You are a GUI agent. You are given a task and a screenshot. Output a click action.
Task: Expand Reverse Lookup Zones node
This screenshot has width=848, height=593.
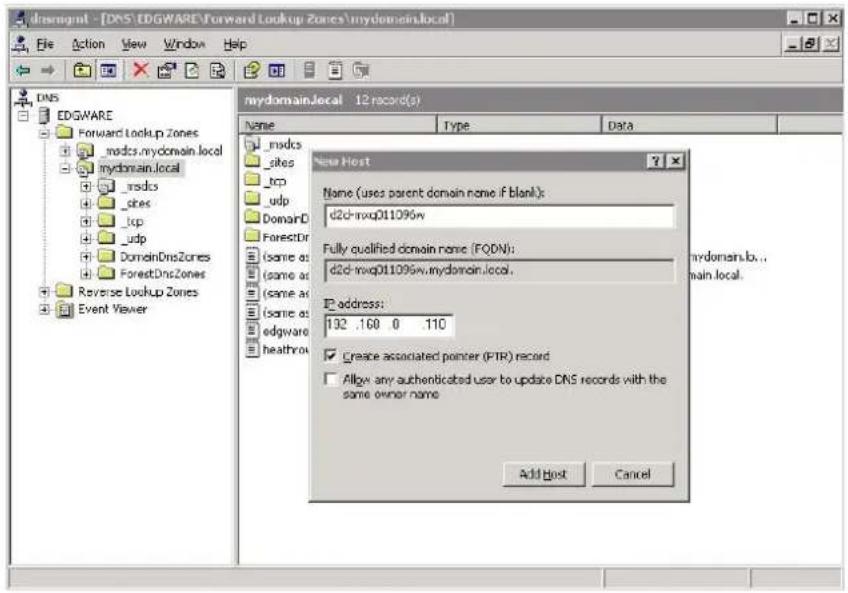tap(44, 292)
